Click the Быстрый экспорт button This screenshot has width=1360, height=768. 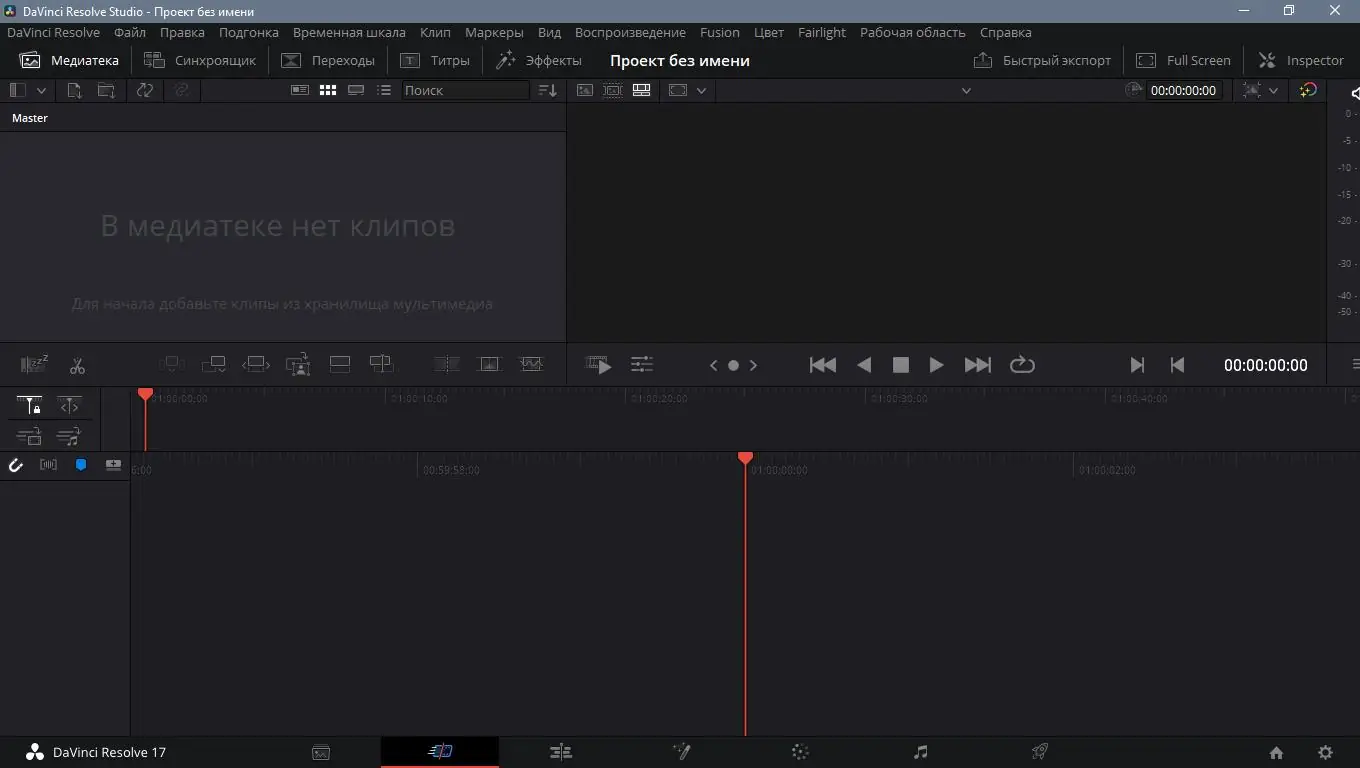(1042, 60)
